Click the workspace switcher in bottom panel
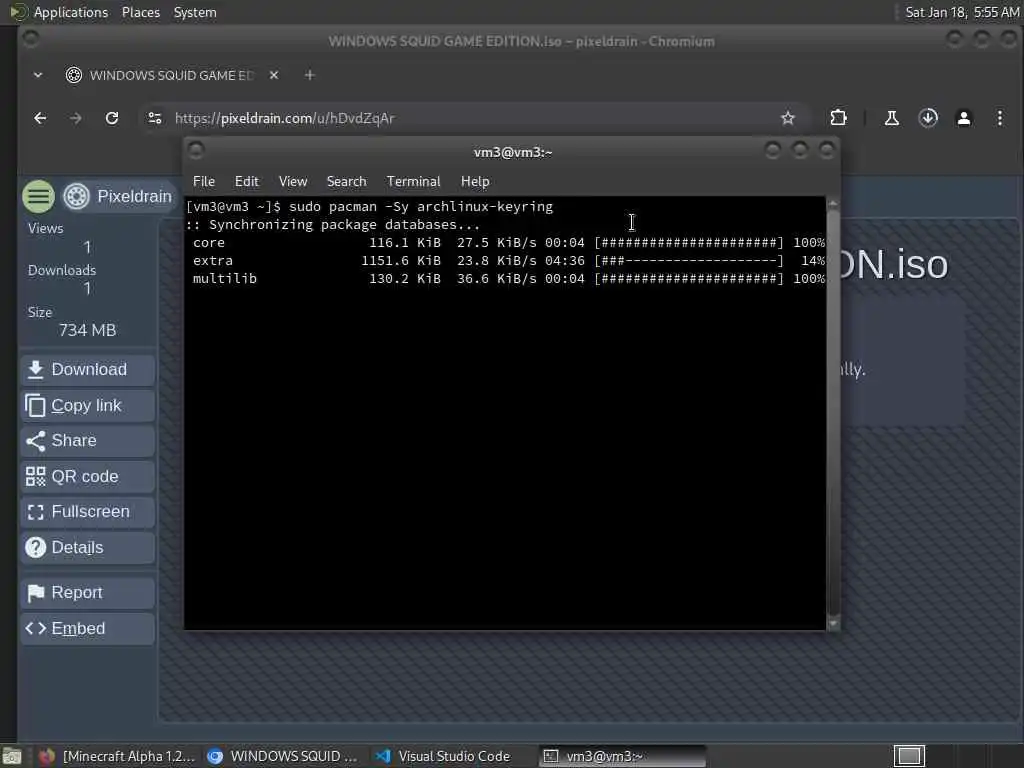Screen dimensions: 1024x768 909,756
